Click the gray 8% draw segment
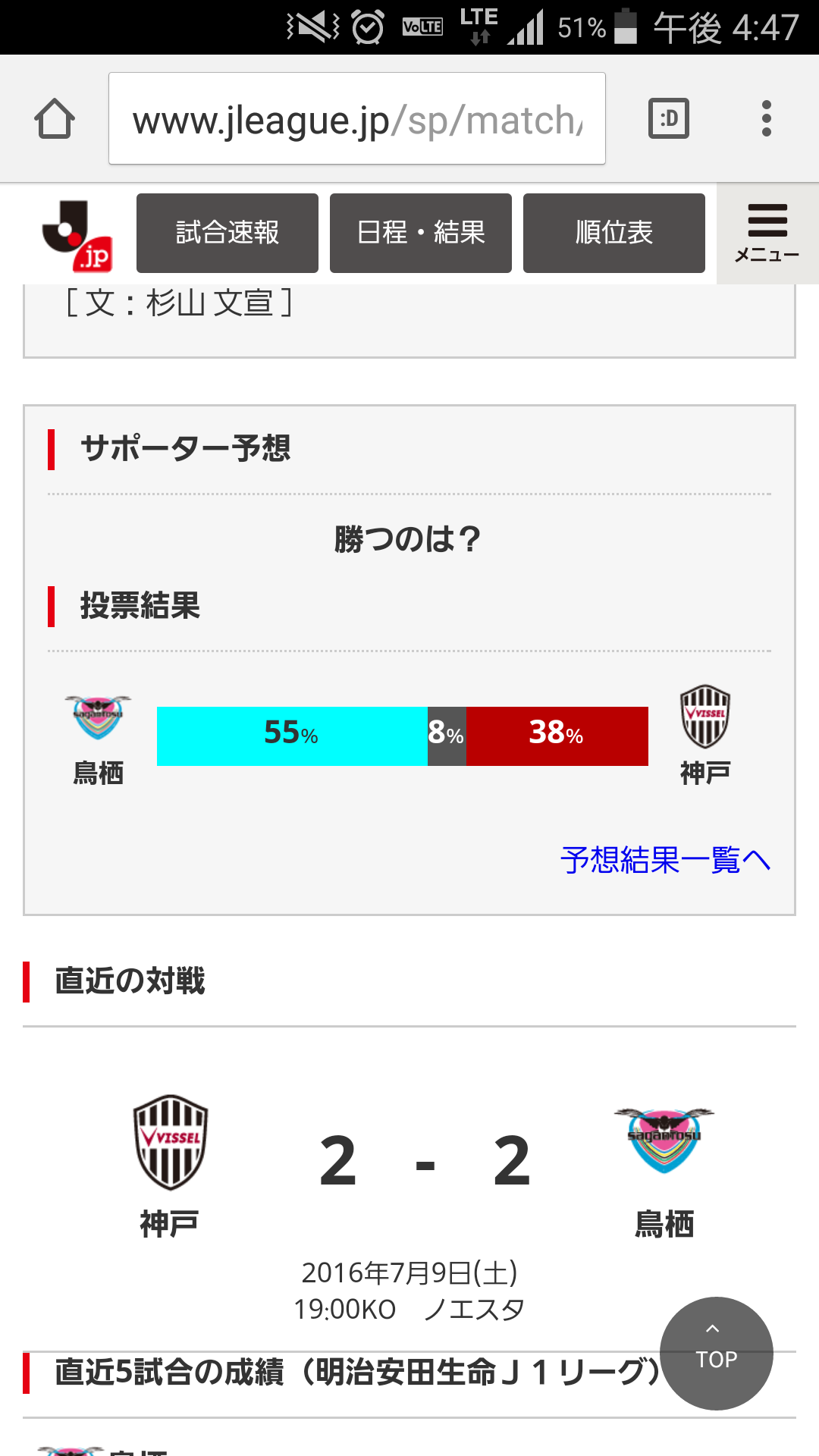The height and width of the screenshot is (1456, 819). point(447,736)
